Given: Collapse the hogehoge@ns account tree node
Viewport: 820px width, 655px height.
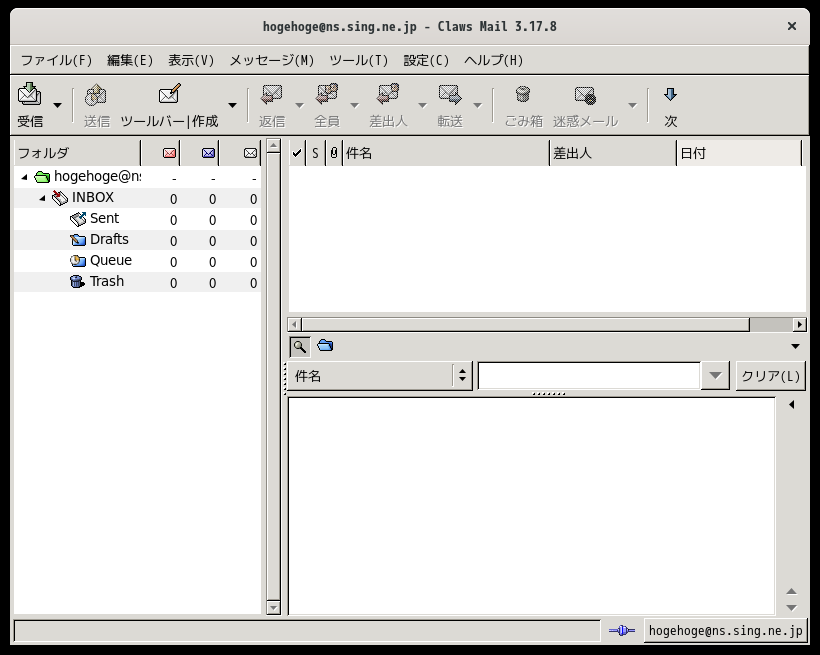Looking at the screenshot, I should [x=24, y=177].
